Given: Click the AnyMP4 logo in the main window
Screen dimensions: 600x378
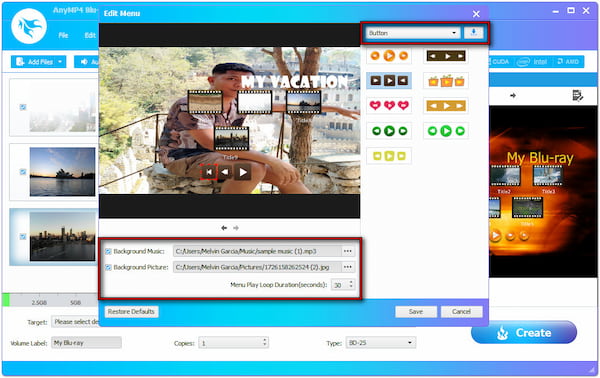Looking at the screenshot, I should point(29,26).
